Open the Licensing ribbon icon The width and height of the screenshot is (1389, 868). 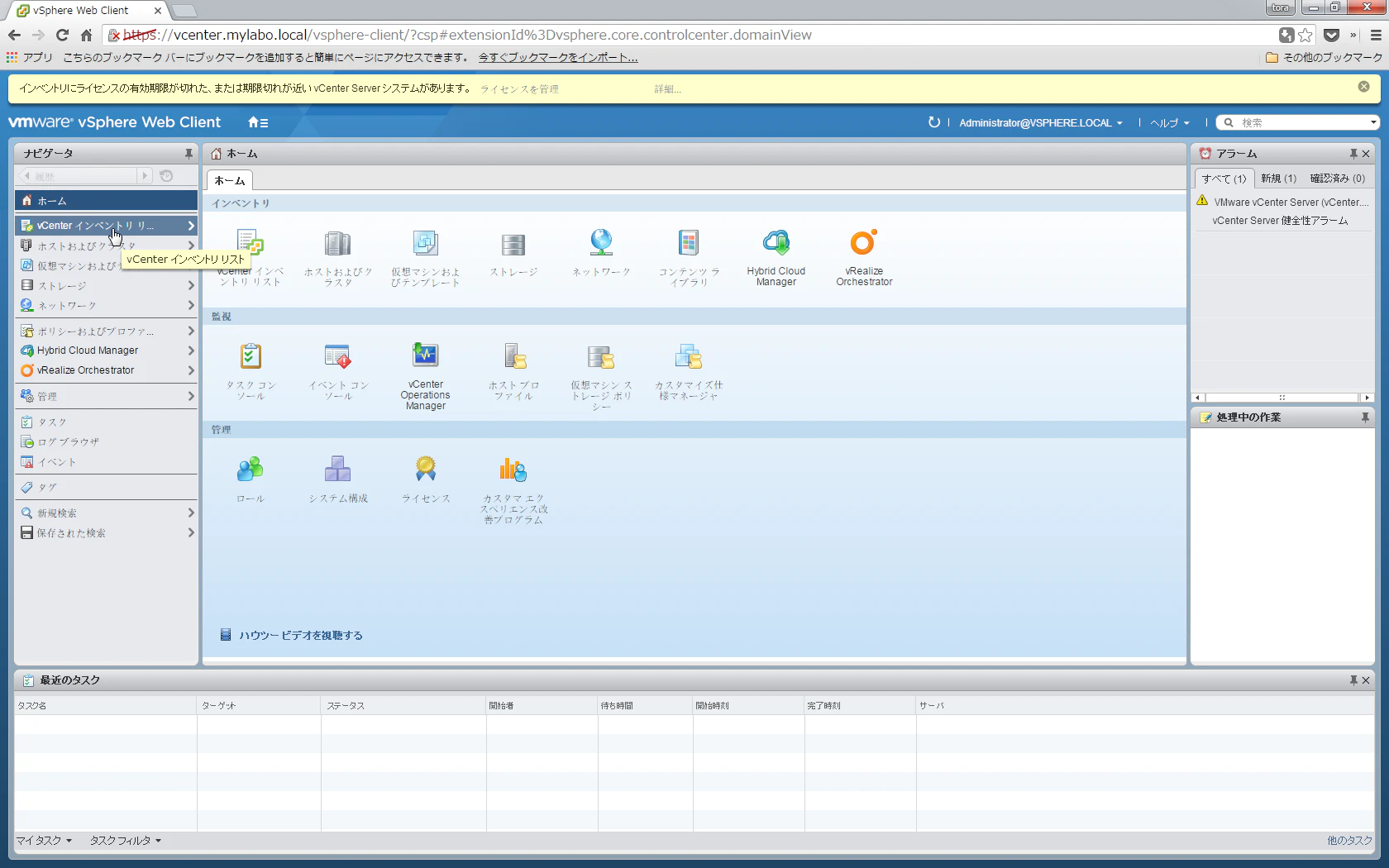(x=425, y=470)
